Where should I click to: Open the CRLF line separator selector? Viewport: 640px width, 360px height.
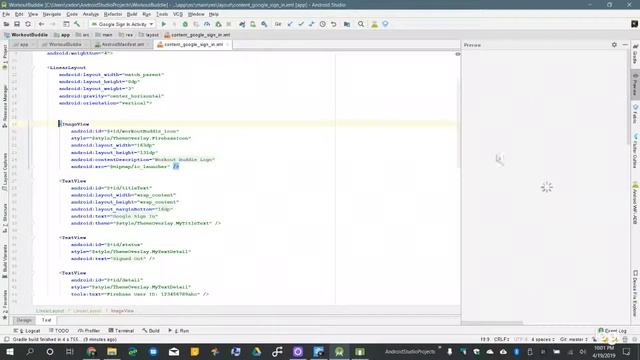501,339
